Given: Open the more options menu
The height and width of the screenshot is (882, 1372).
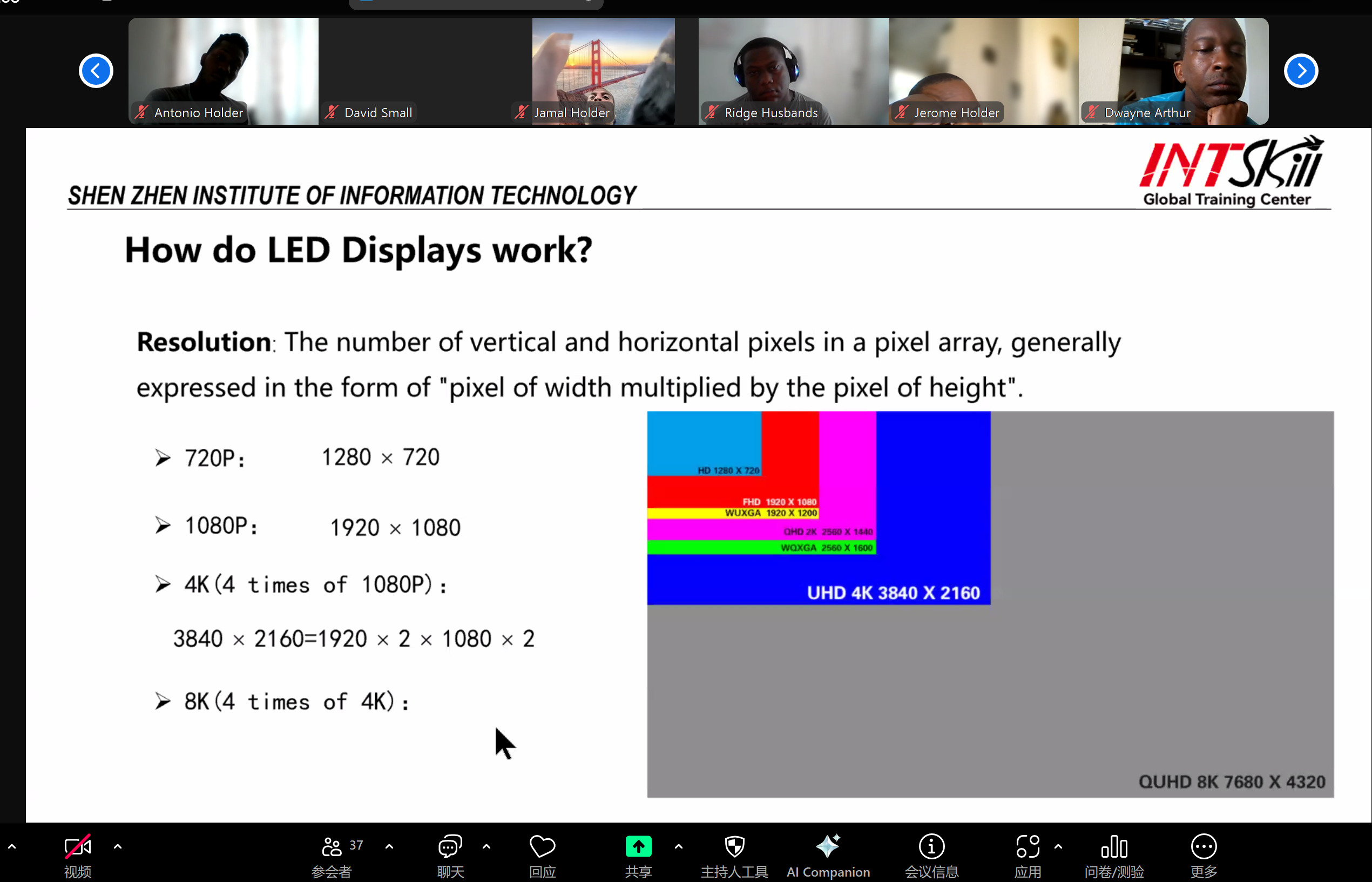Looking at the screenshot, I should 1203,846.
